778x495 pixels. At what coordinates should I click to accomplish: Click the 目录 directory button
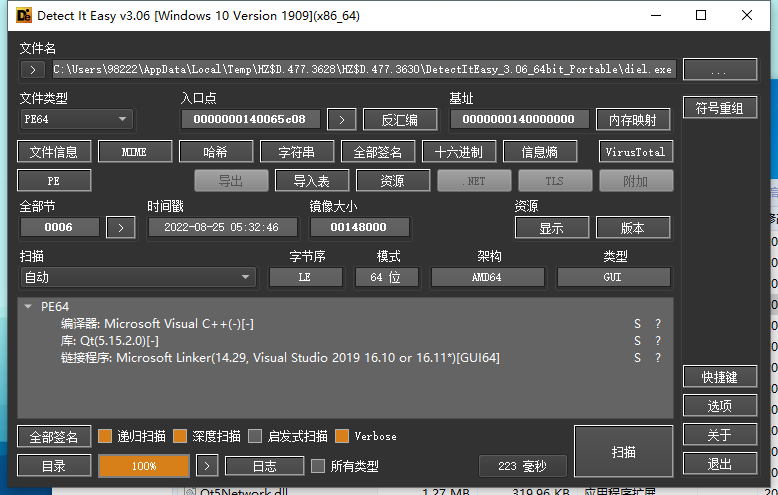tap(54, 466)
